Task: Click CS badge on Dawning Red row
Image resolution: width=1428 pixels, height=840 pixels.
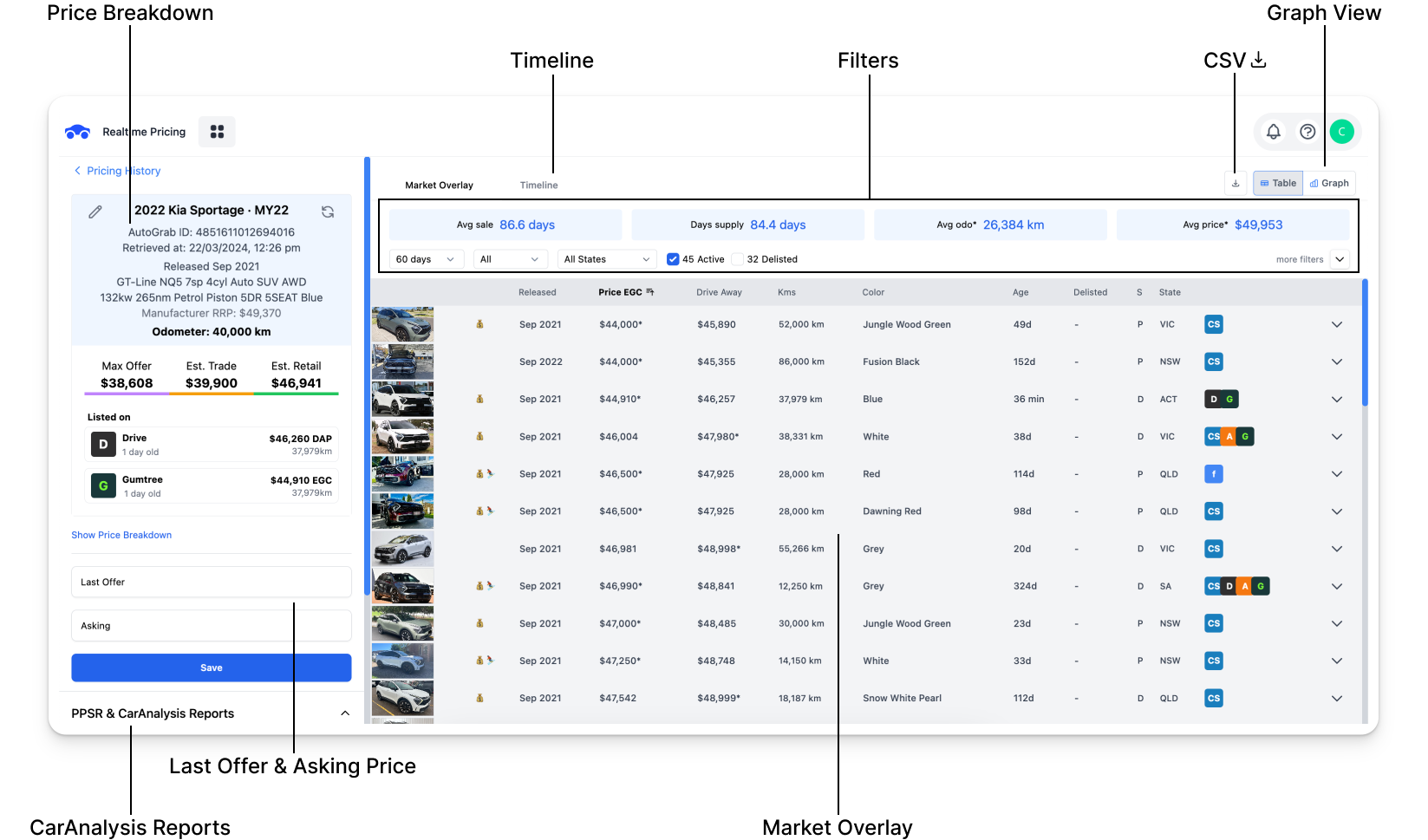Action: (x=1214, y=511)
